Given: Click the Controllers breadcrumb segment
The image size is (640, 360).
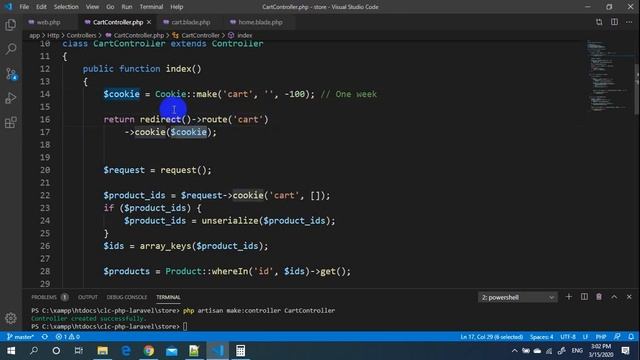Looking at the screenshot, I should click(x=81, y=36).
